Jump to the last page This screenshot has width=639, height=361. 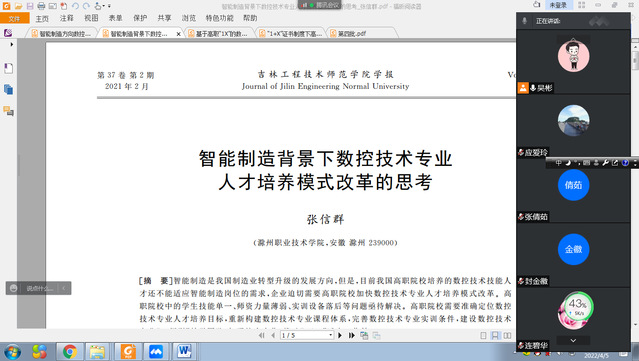pyautogui.click(x=351, y=335)
